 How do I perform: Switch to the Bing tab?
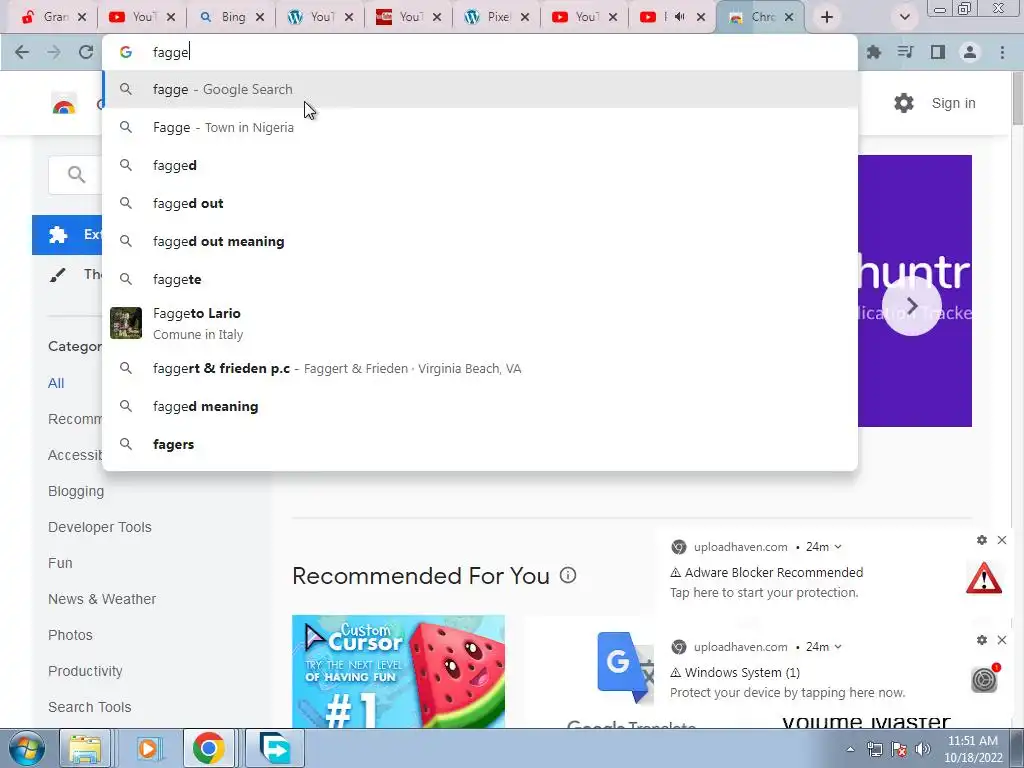(232, 17)
